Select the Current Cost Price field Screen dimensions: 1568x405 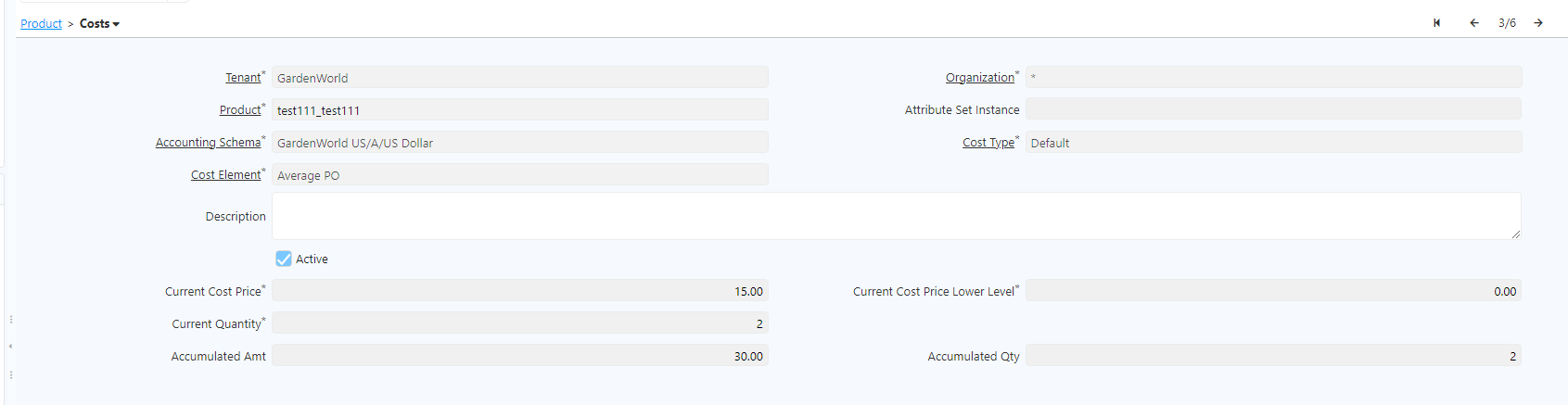tap(520, 291)
